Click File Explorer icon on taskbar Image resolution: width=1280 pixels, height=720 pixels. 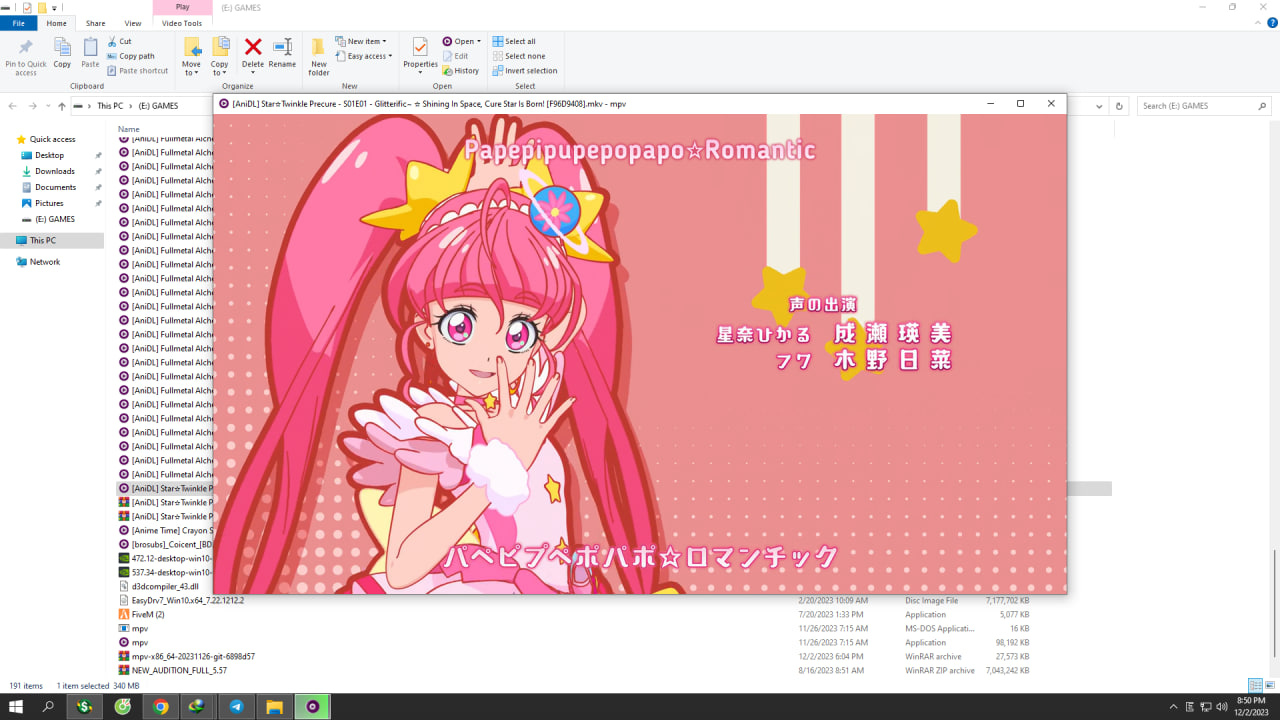pyautogui.click(x=274, y=707)
